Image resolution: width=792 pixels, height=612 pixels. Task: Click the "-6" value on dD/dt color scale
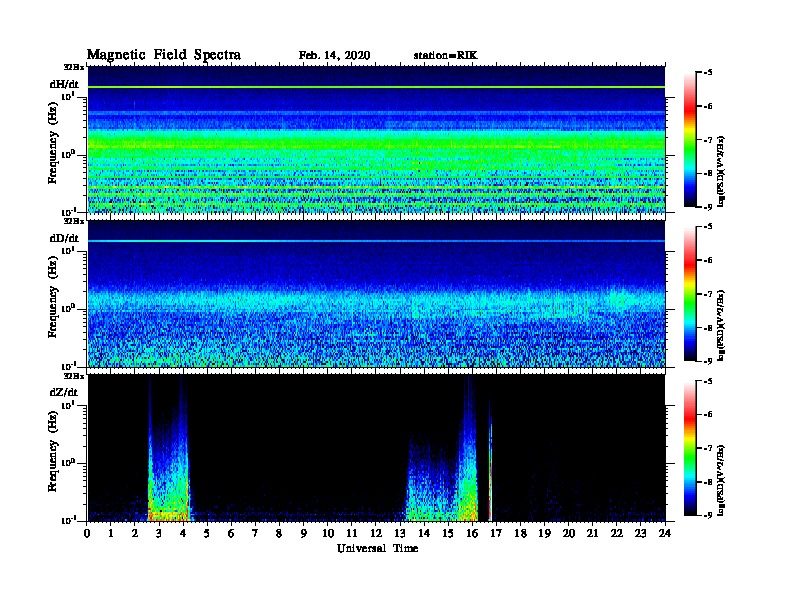[707, 261]
